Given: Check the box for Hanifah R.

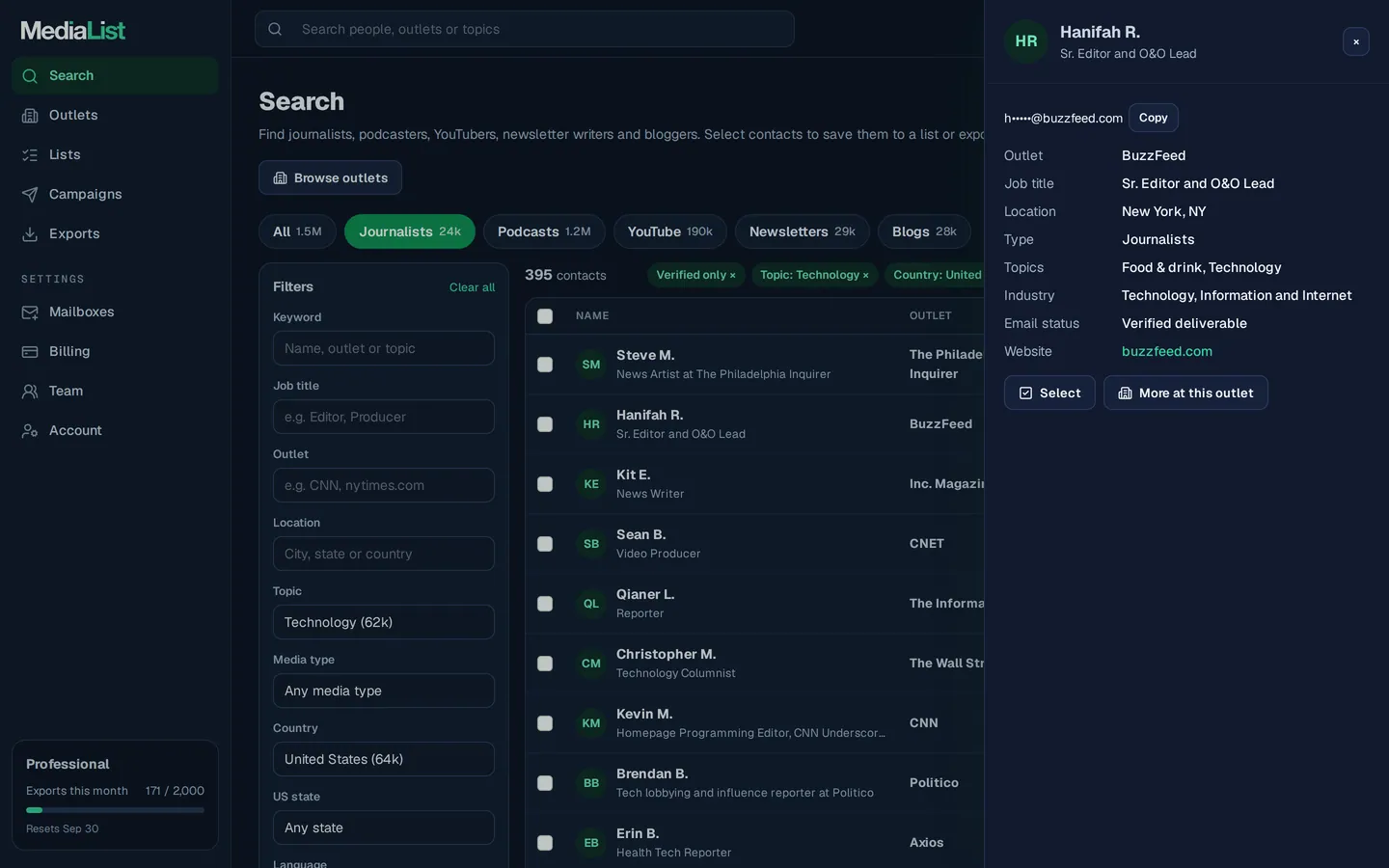Looking at the screenshot, I should [x=545, y=424].
